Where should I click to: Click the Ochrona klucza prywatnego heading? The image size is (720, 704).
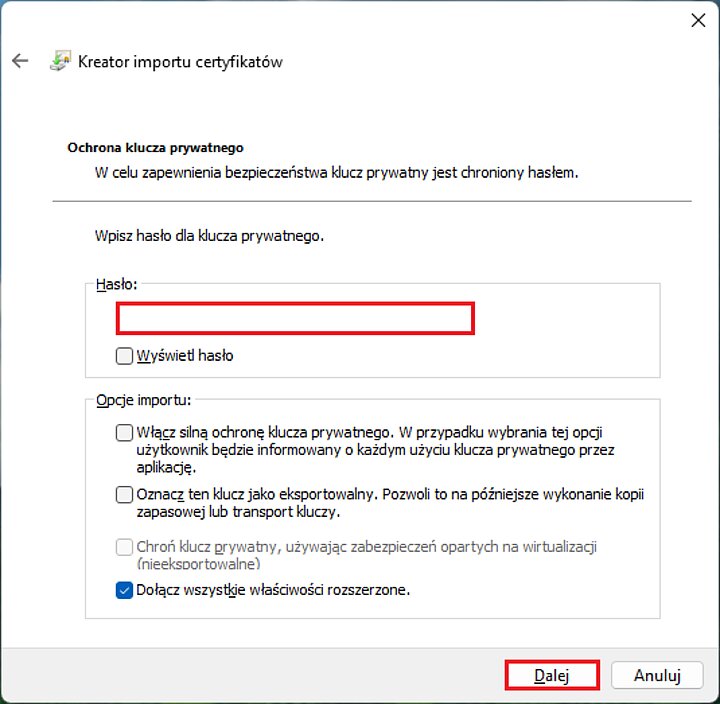pyautogui.click(x=155, y=148)
